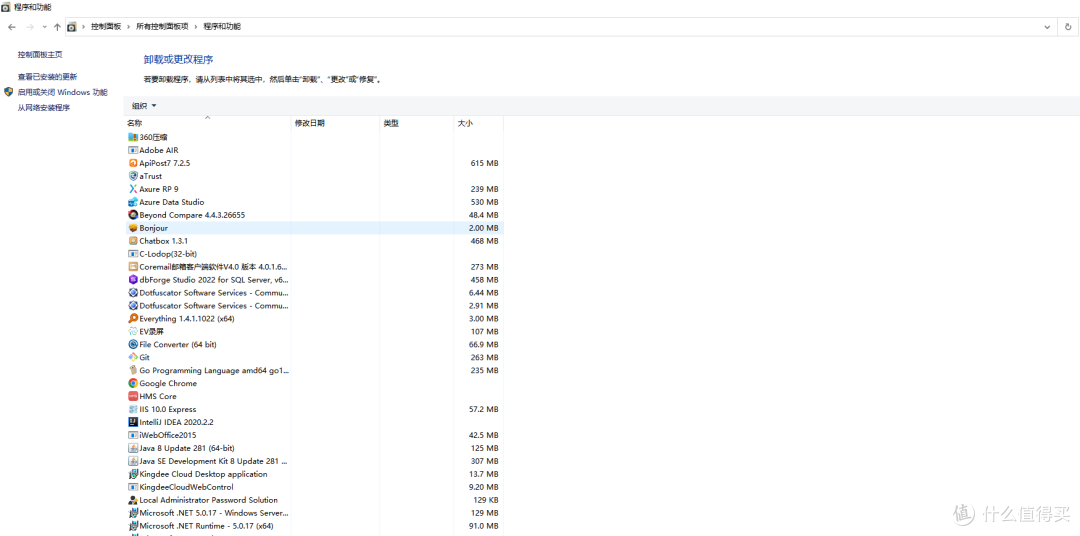Click the shield icon beside 启用或关闭 Windows 功能
The image size is (1080, 536).
click(x=9, y=92)
